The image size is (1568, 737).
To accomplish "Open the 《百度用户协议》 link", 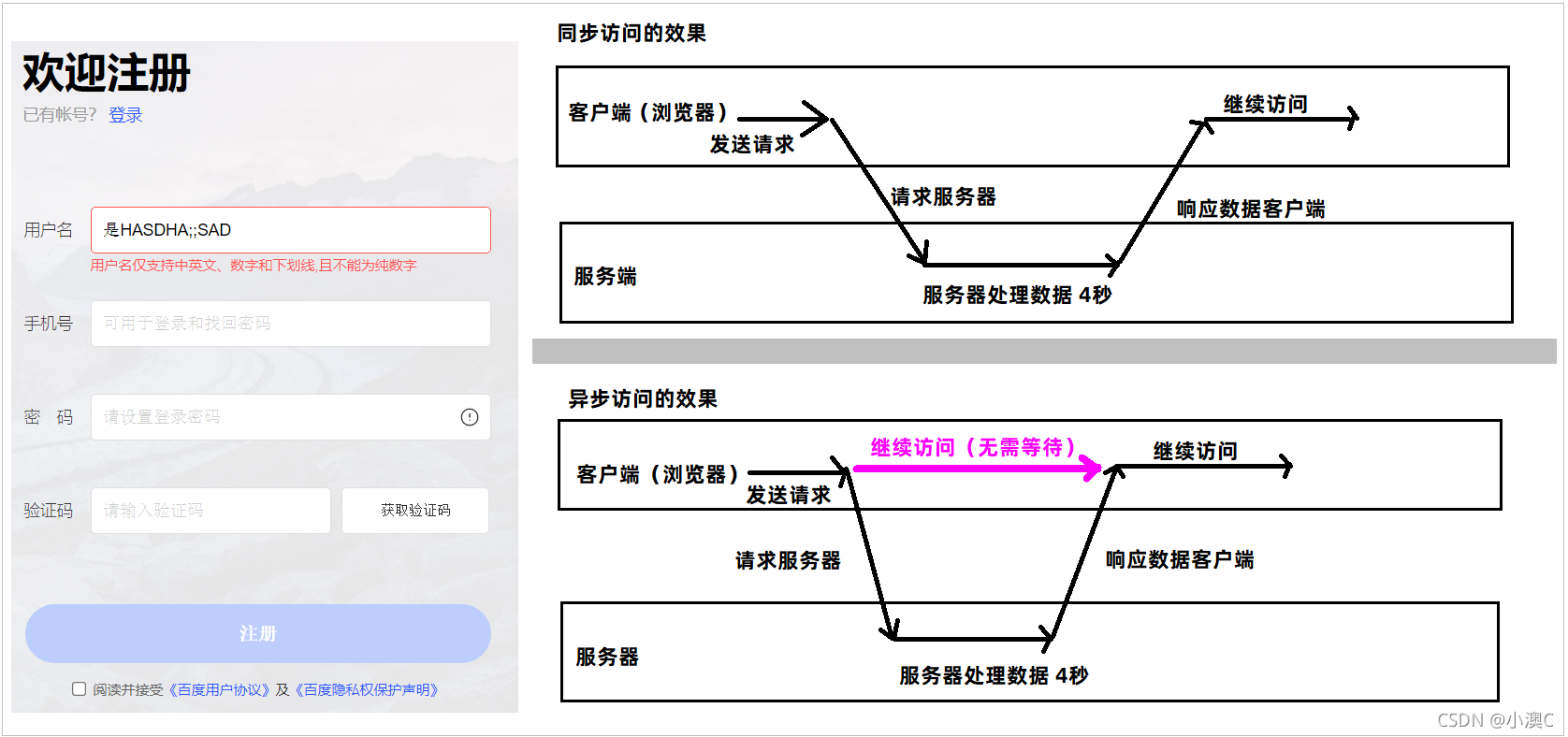I will coord(219,690).
